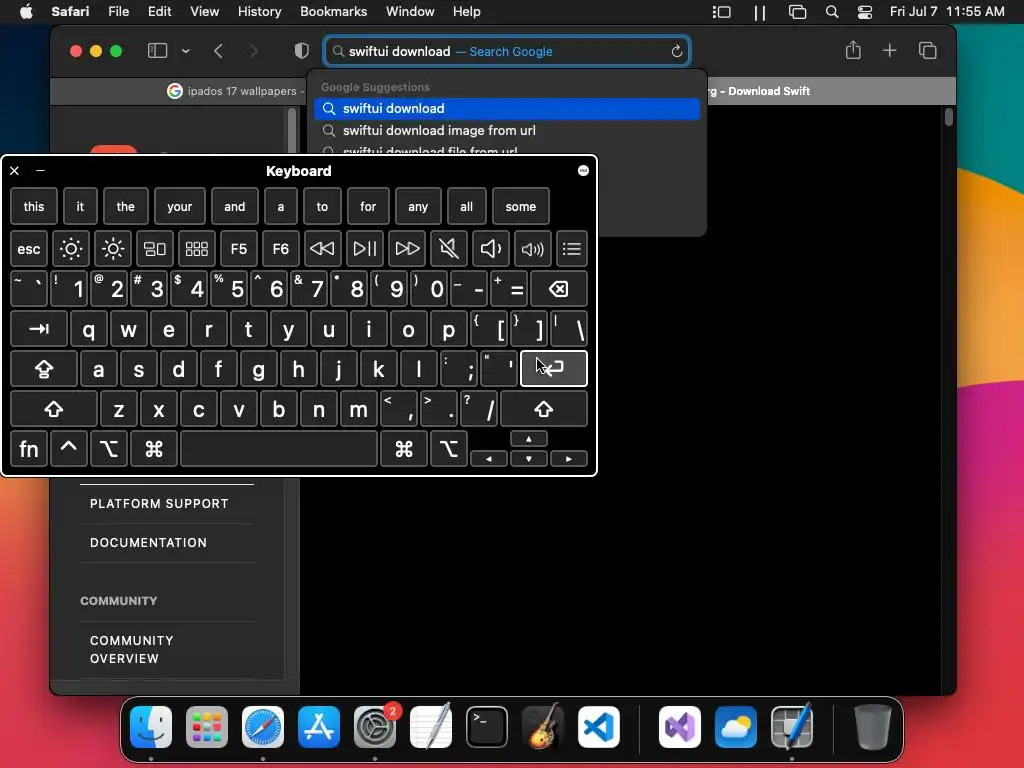Click the page vertical scrollbar
The height and width of the screenshot is (768, 1024).
click(949, 117)
